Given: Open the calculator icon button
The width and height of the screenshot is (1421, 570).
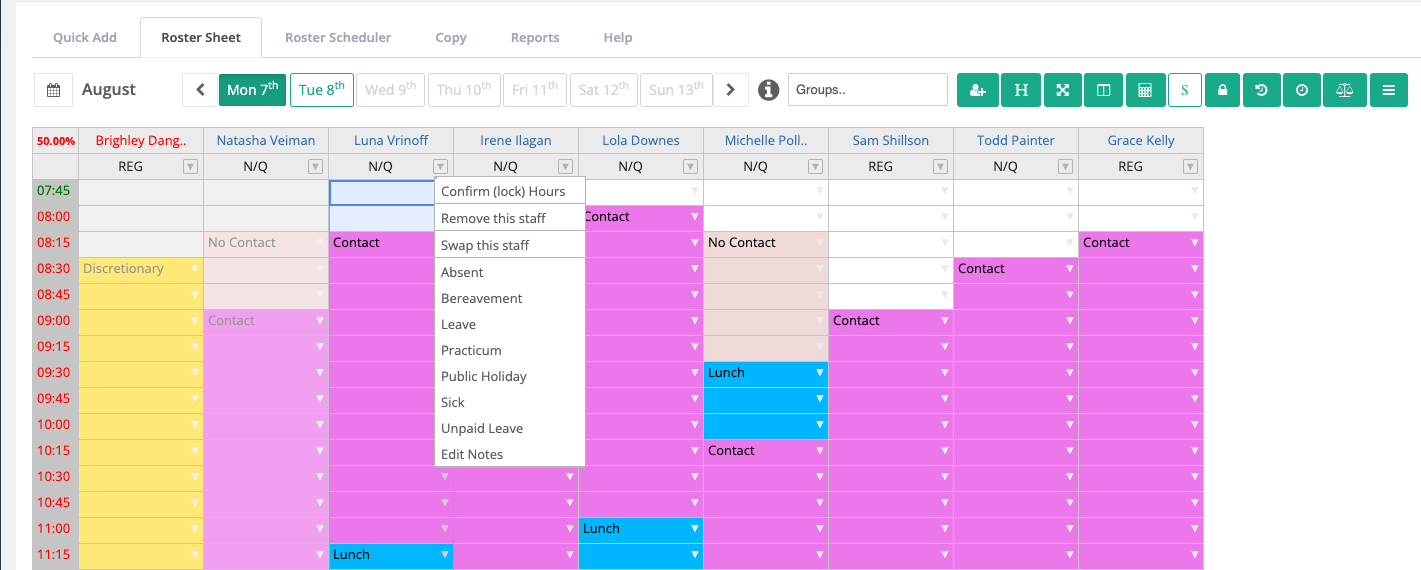Looking at the screenshot, I should [1145, 90].
